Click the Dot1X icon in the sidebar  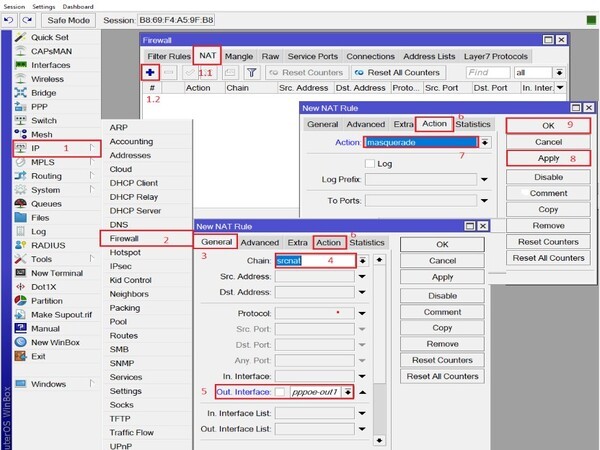point(20,287)
